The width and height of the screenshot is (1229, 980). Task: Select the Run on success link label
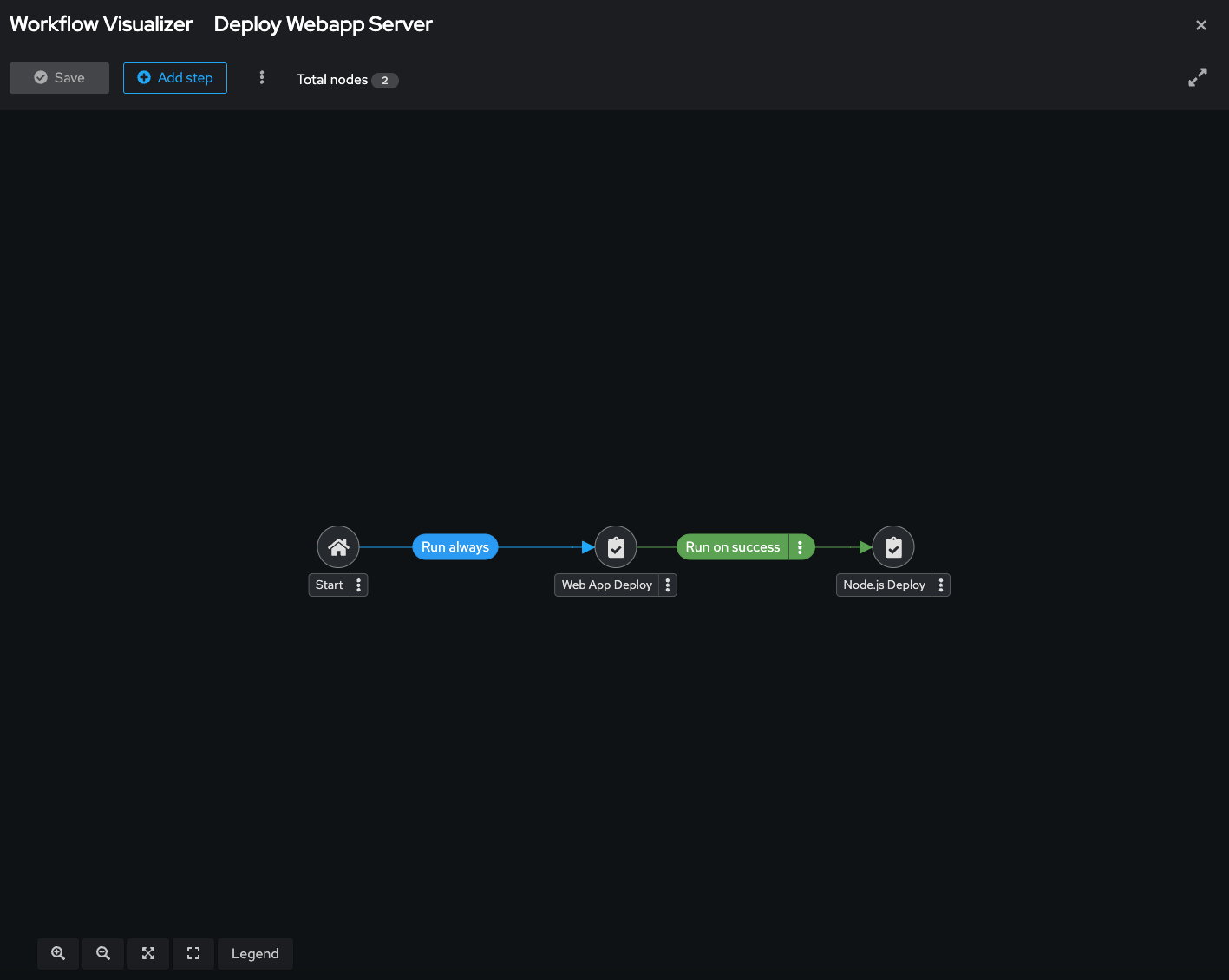[x=732, y=547]
